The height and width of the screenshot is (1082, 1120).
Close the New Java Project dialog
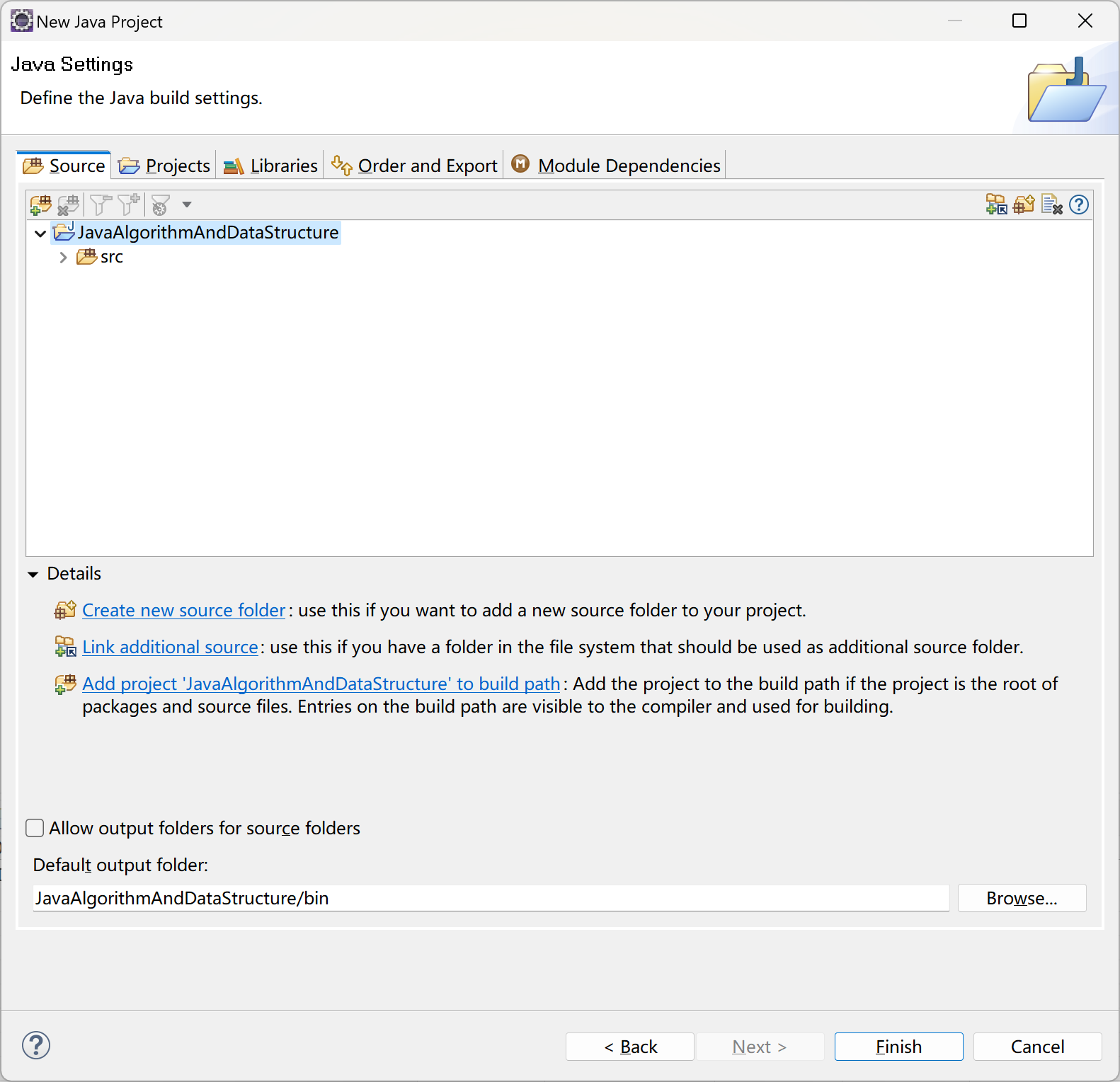[x=1085, y=21]
